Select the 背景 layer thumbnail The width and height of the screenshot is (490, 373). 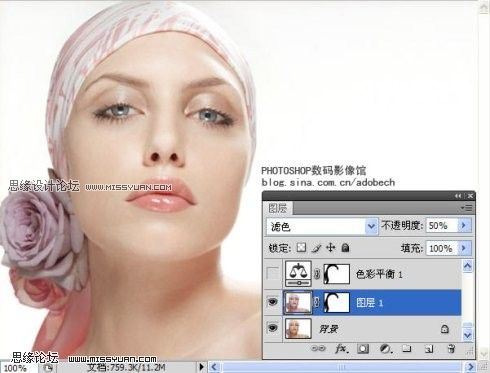coord(298,329)
